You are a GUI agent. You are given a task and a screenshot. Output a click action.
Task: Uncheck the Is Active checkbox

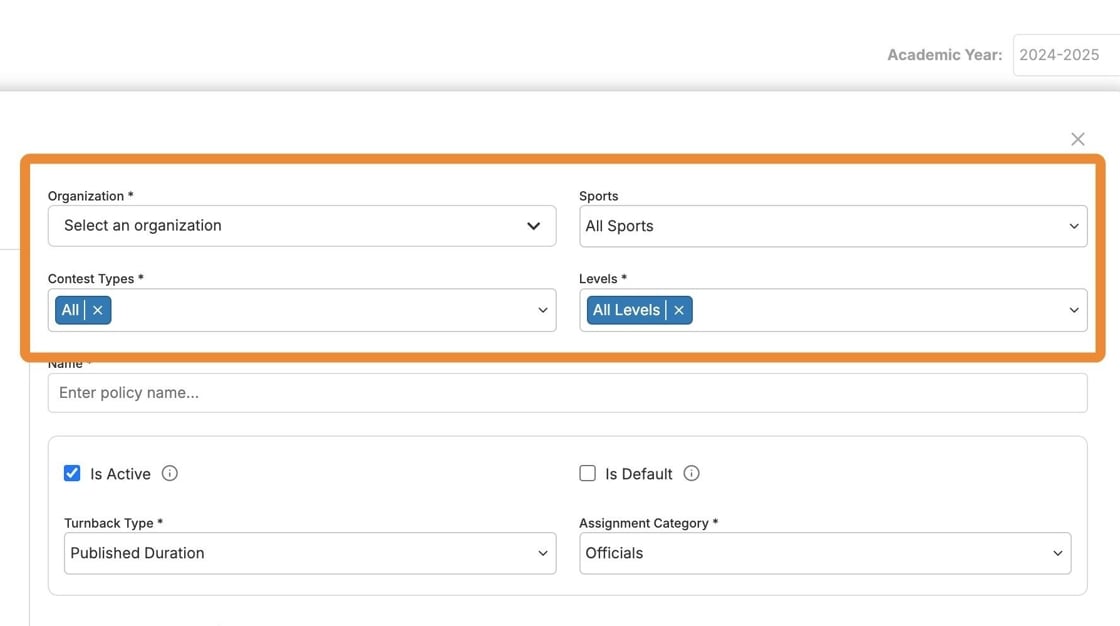(x=72, y=473)
